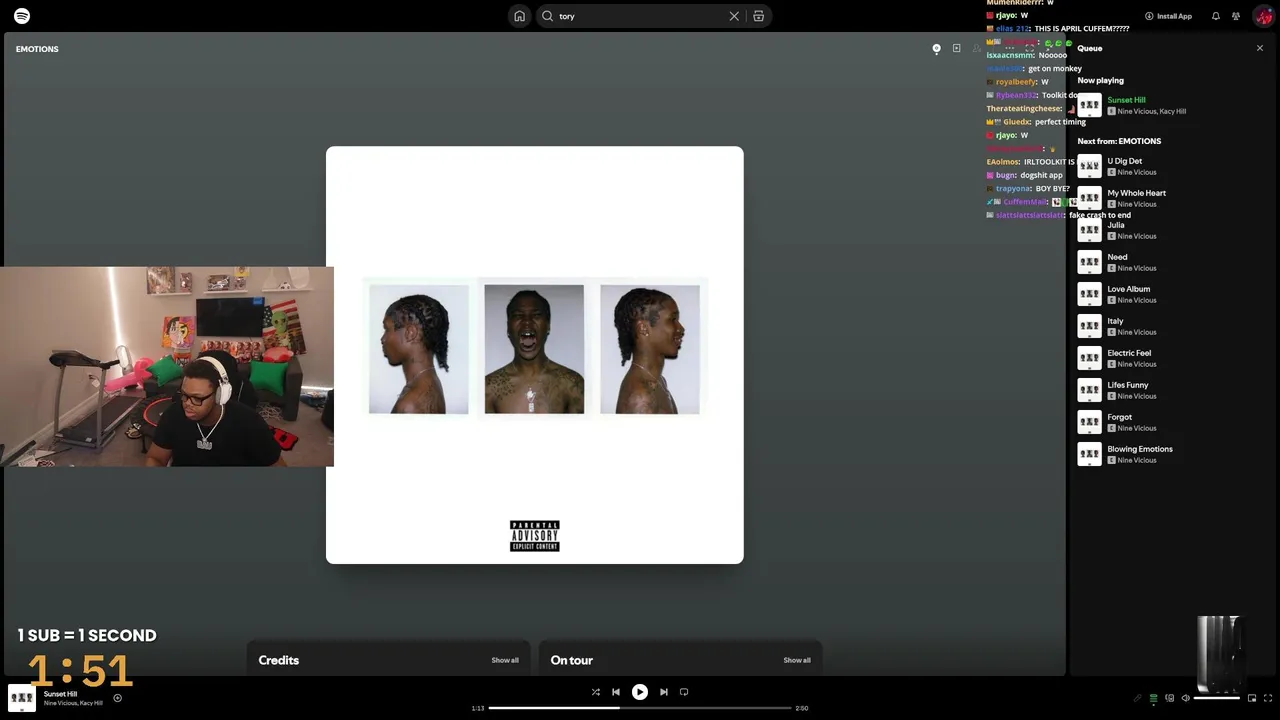
Task: Open Nine Vicious artist under Love Album
Action: click(1136, 300)
